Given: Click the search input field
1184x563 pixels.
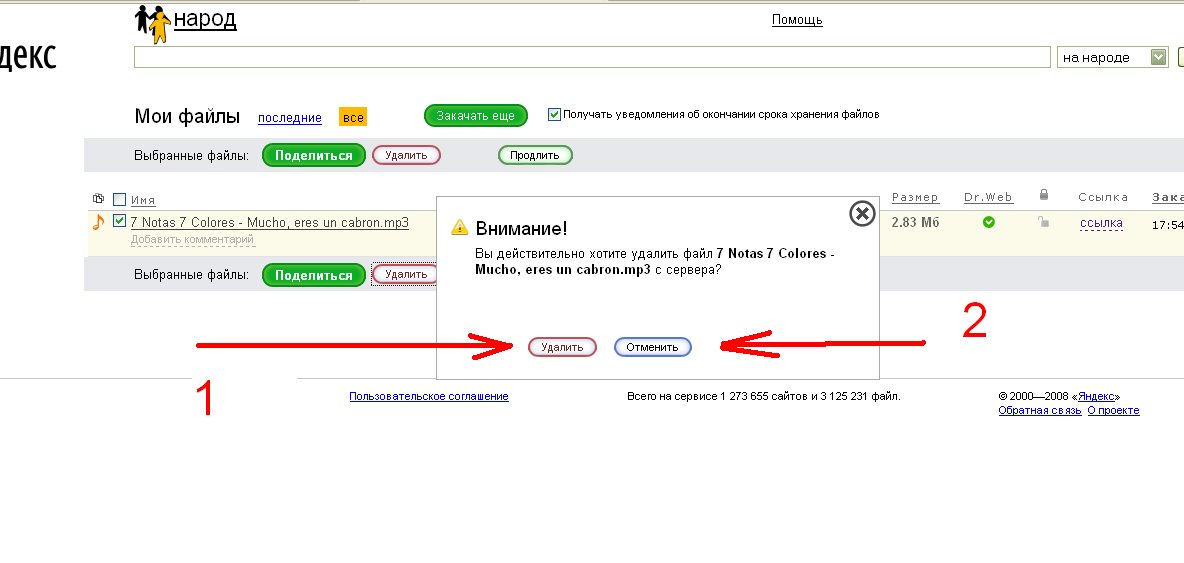Looking at the screenshot, I should (x=592, y=57).
